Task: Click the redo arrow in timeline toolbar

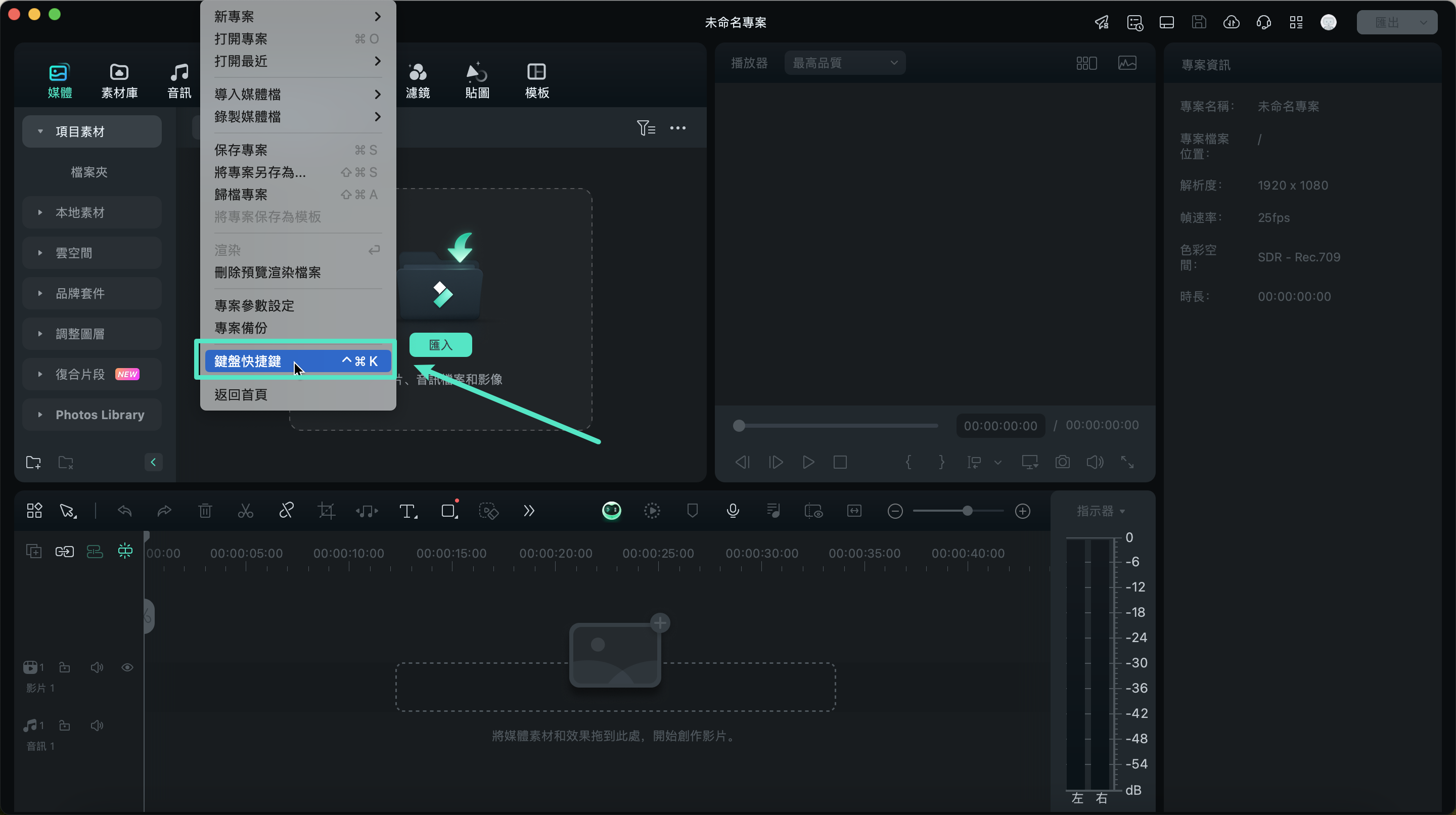Action: tap(164, 511)
